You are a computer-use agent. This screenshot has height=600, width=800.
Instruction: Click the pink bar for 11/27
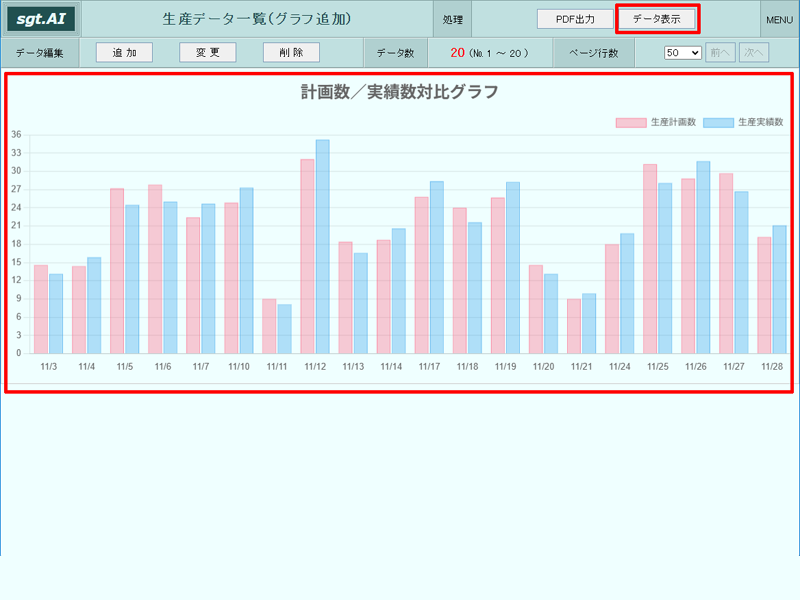click(x=726, y=263)
